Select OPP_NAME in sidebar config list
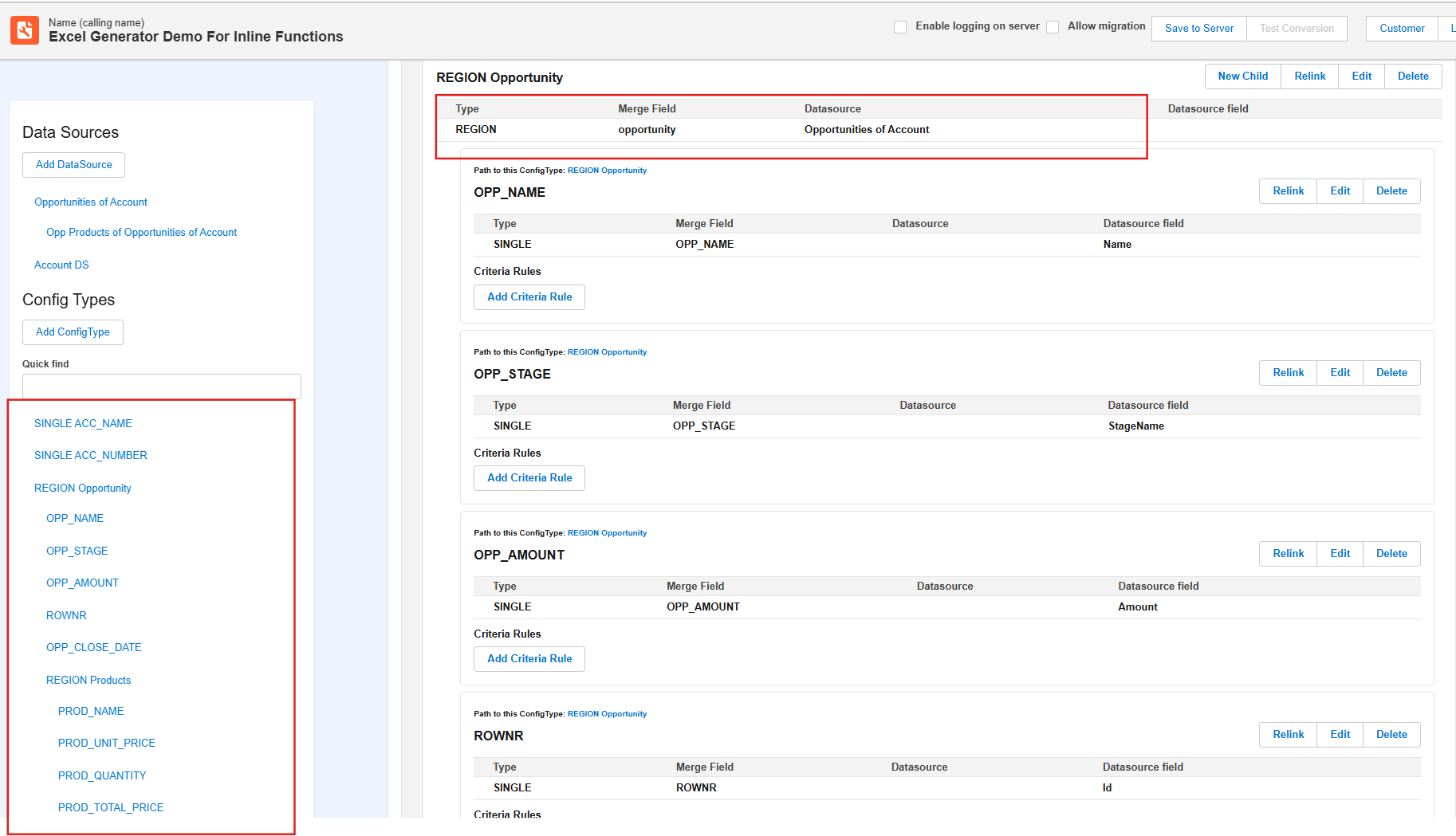 click(x=75, y=519)
